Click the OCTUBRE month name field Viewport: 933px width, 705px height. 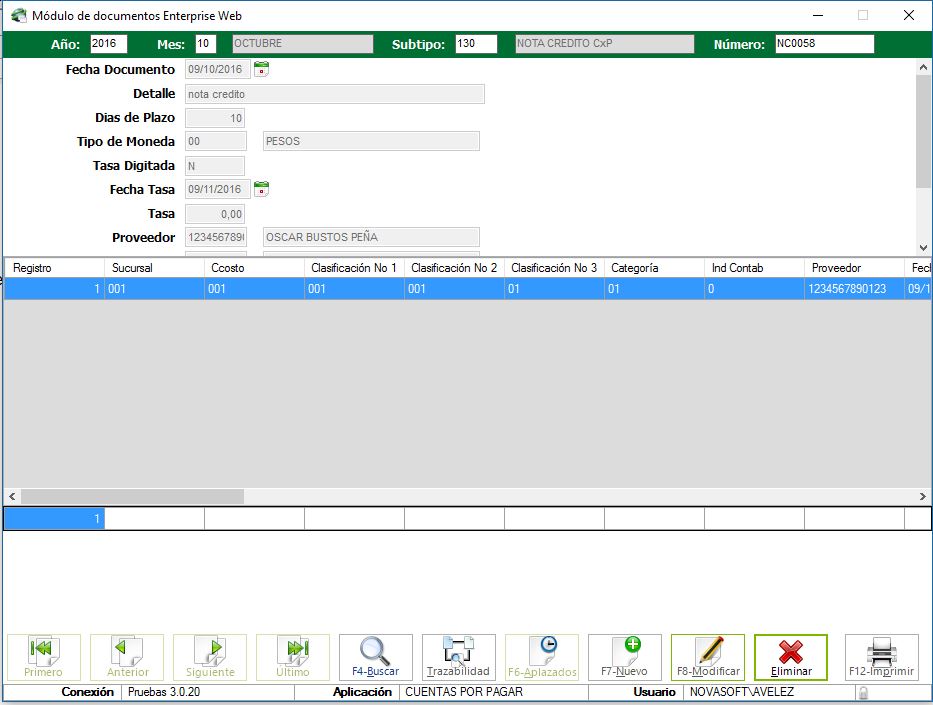pyautogui.click(x=303, y=43)
